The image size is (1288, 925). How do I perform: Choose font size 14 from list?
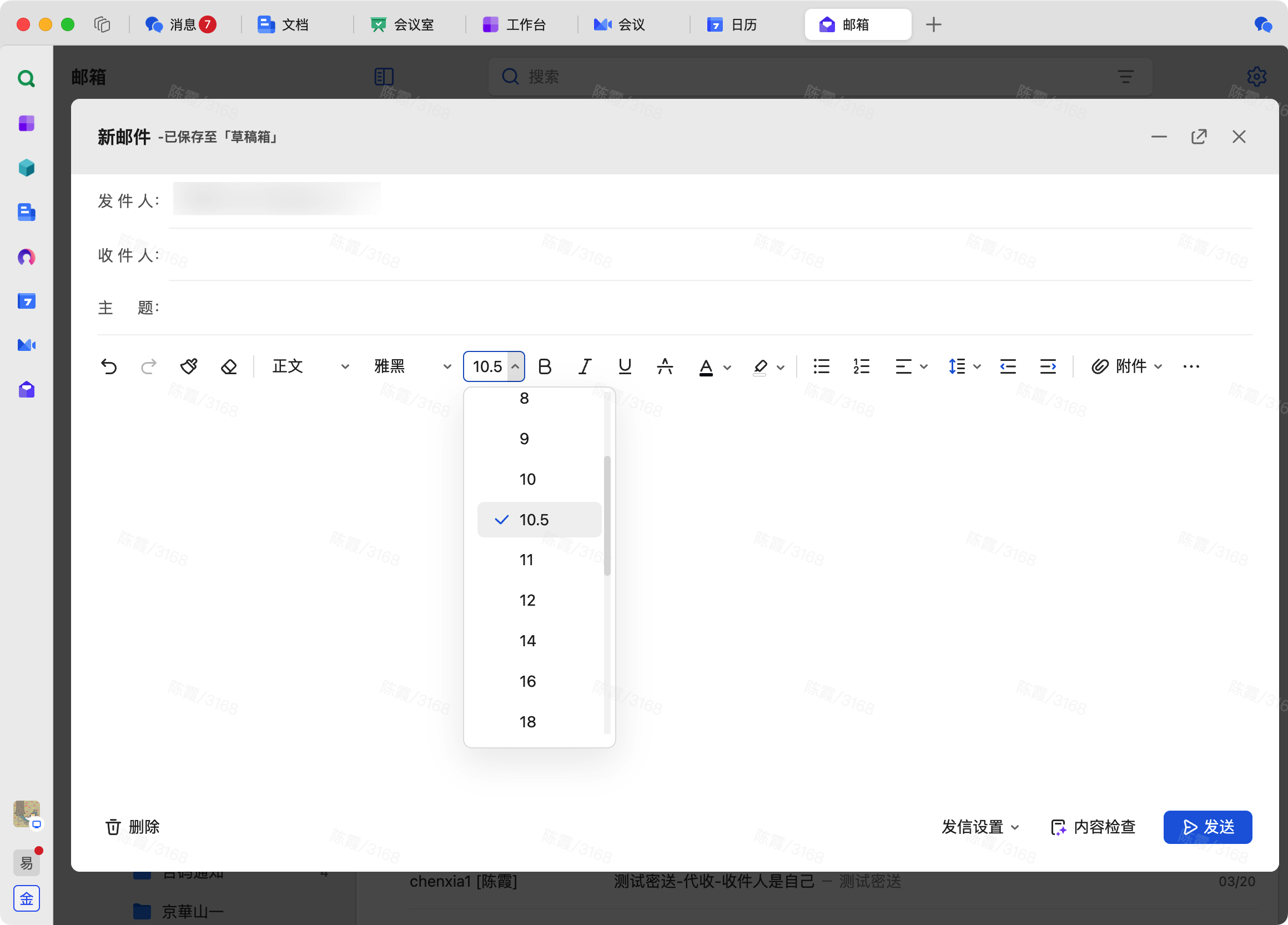tap(527, 641)
